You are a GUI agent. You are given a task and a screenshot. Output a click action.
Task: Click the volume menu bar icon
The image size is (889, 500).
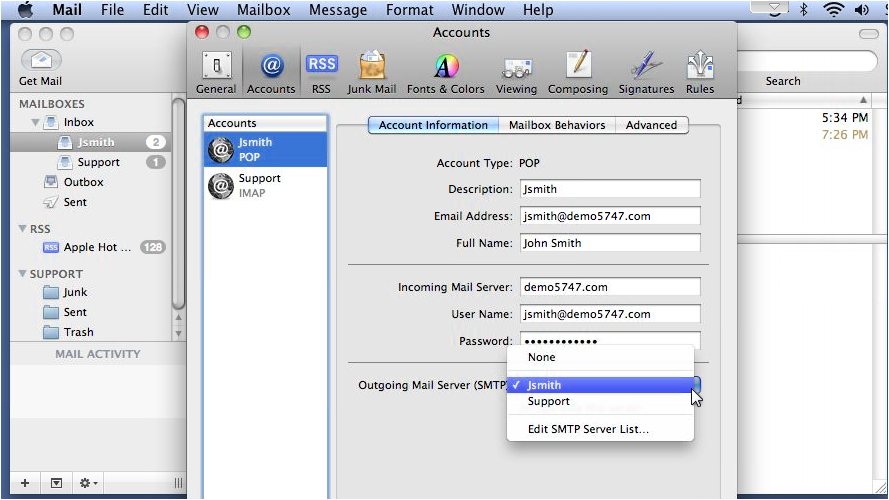point(862,10)
